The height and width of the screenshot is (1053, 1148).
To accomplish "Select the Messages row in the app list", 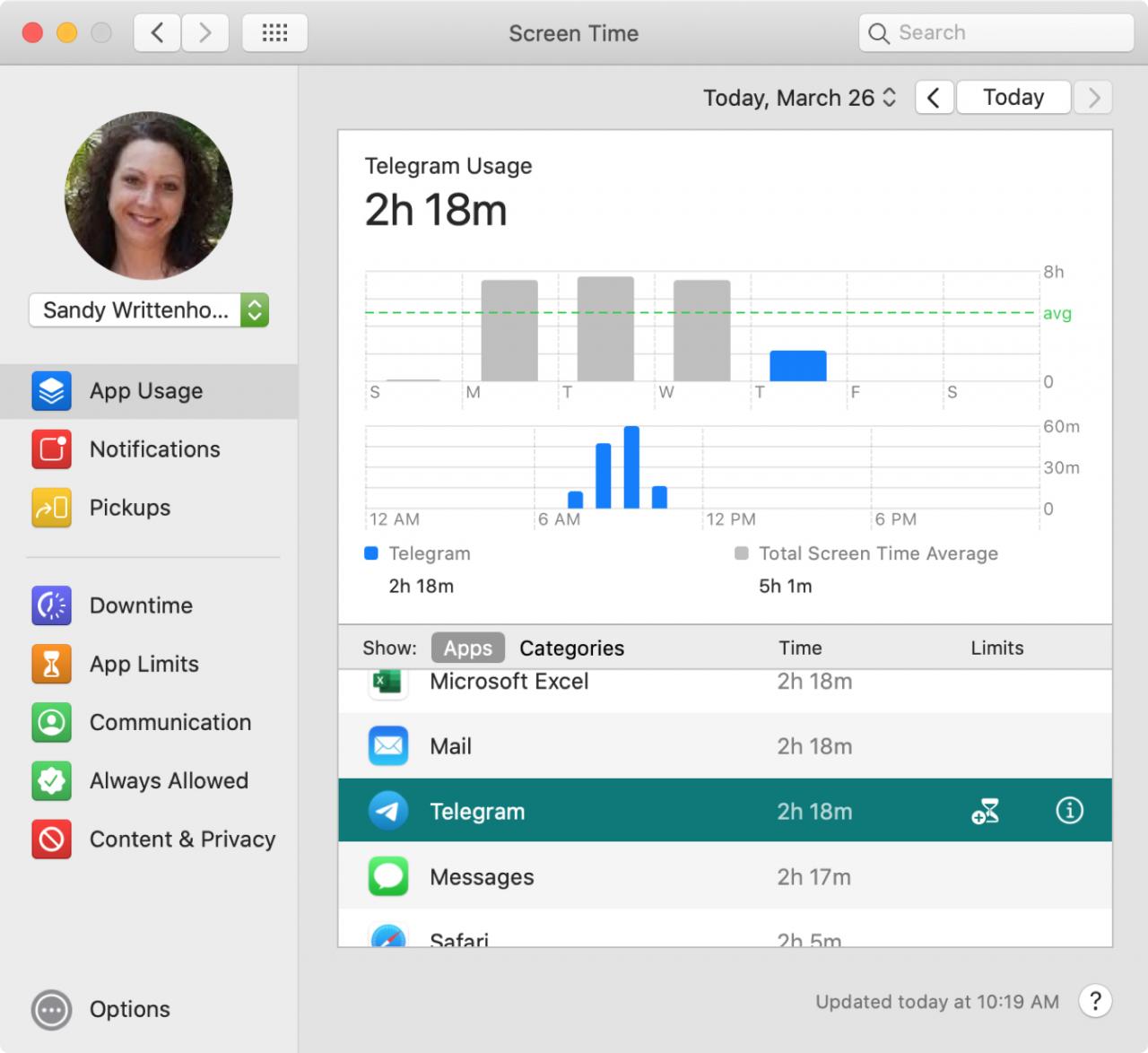I will coord(725,876).
